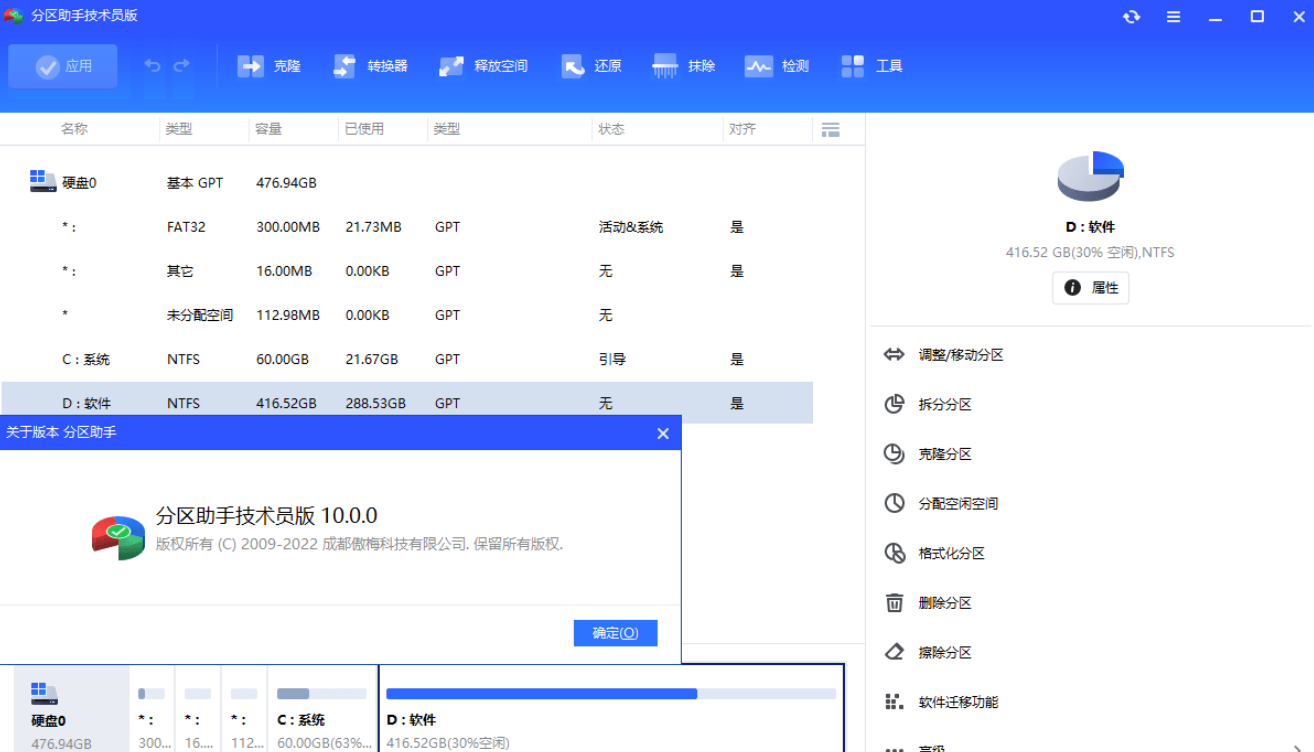Image resolution: width=1314 pixels, height=752 pixels.
Task: Open the hamburger menu in title bar
Action: coord(1174,17)
